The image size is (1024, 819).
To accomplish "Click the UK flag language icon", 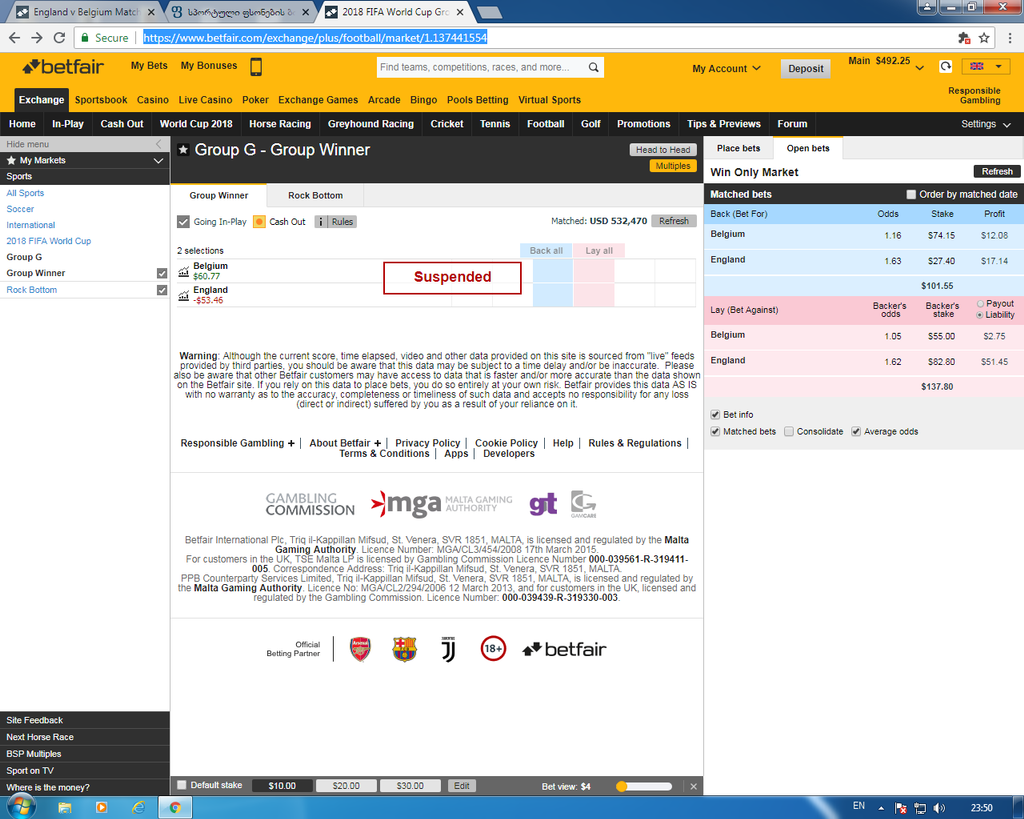I will coord(977,66).
